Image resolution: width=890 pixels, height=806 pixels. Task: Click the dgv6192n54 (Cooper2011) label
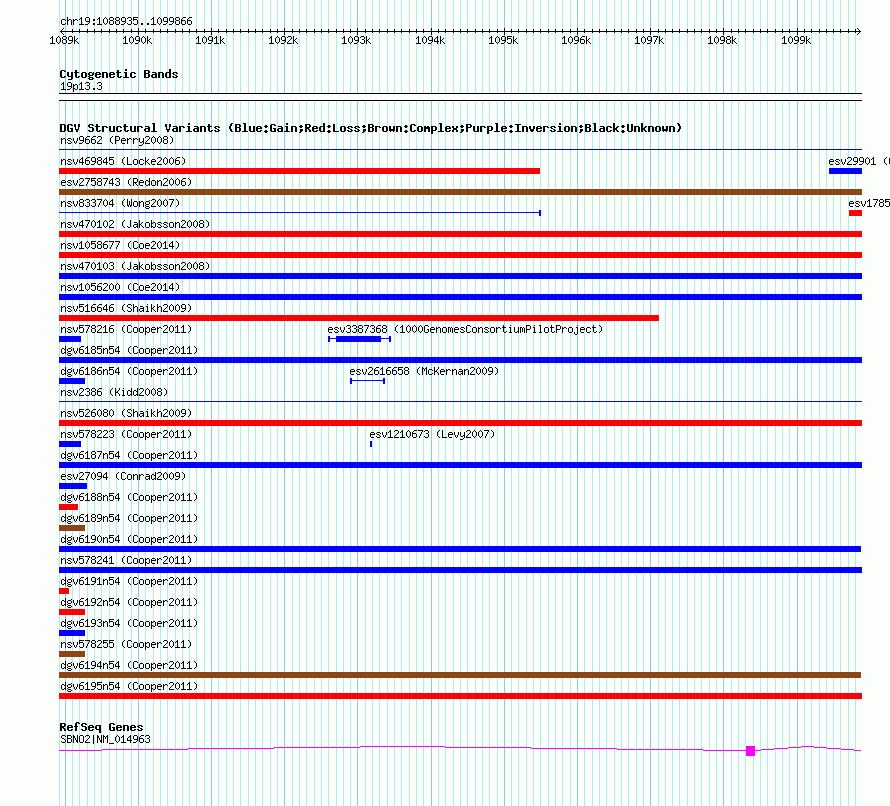tap(129, 602)
